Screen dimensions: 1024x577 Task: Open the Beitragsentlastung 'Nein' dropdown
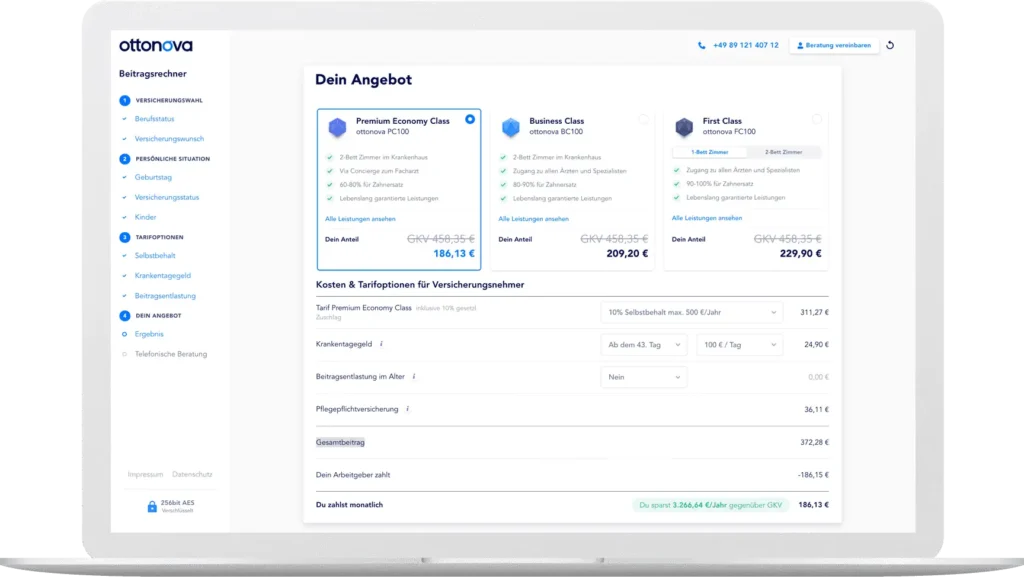(x=643, y=377)
